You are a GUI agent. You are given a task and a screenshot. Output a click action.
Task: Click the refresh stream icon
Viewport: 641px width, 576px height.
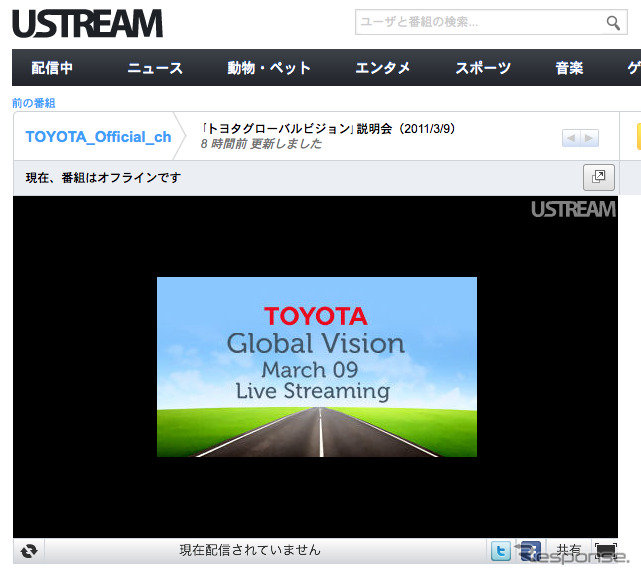(x=29, y=551)
